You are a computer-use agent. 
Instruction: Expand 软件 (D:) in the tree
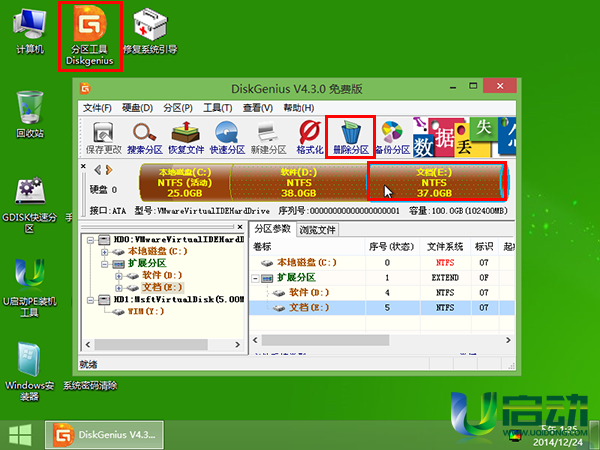(x=119, y=276)
